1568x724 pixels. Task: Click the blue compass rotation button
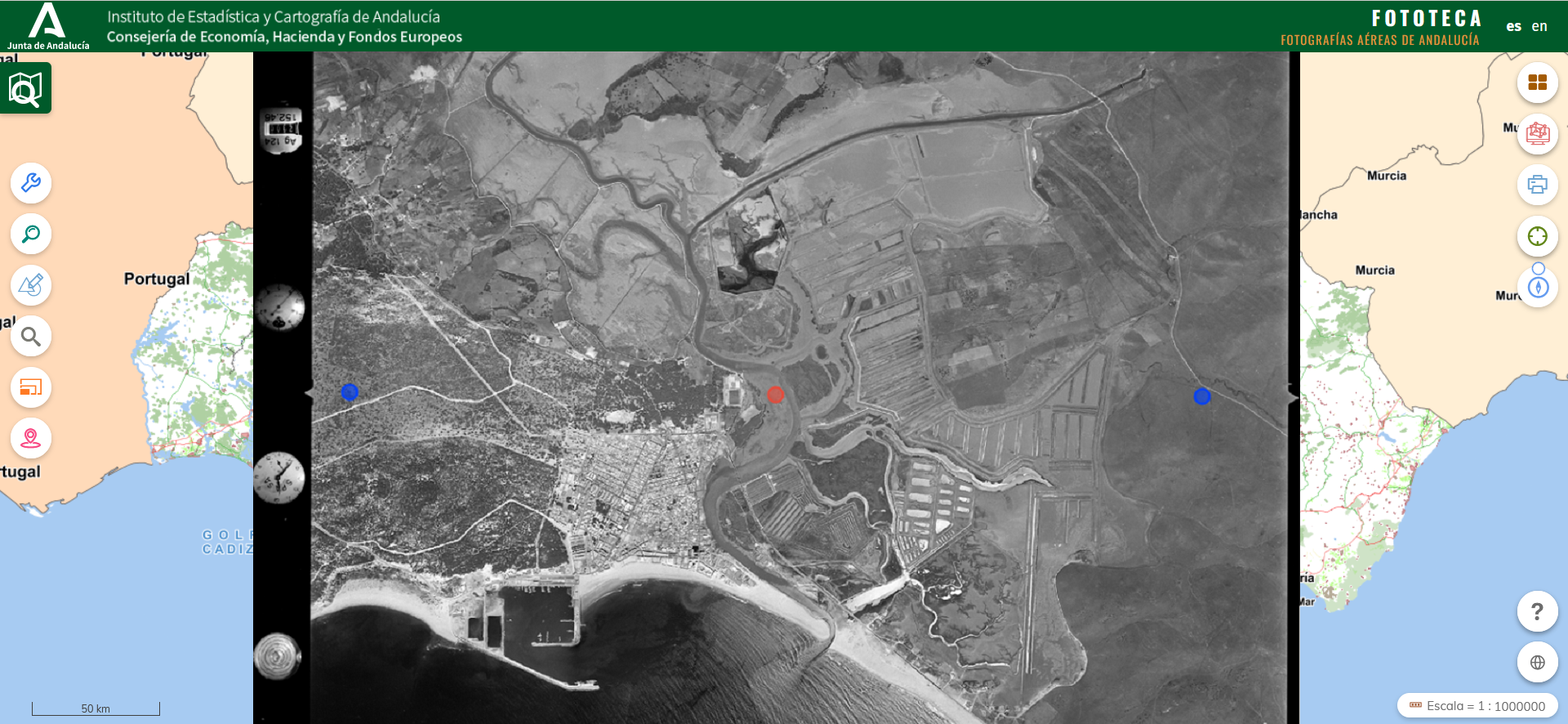(1538, 288)
